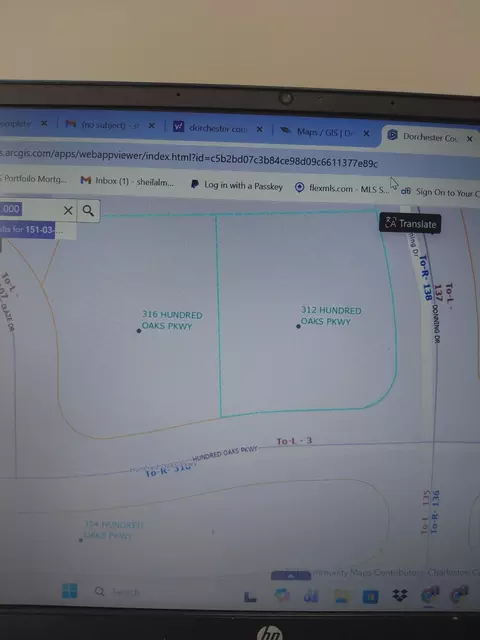Click the 316 HUNDRED OAKS PKWY parcel label

click(172, 320)
